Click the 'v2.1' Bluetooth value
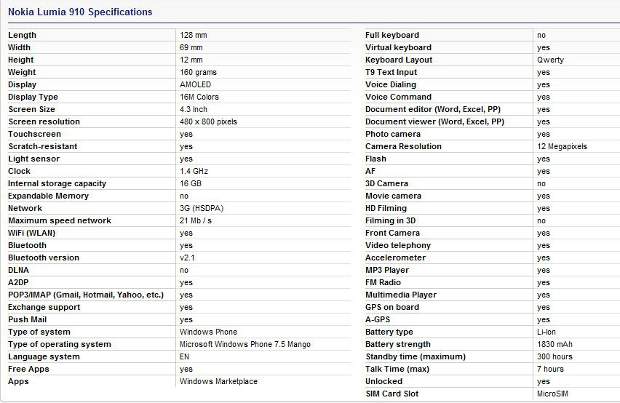 (x=187, y=257)
